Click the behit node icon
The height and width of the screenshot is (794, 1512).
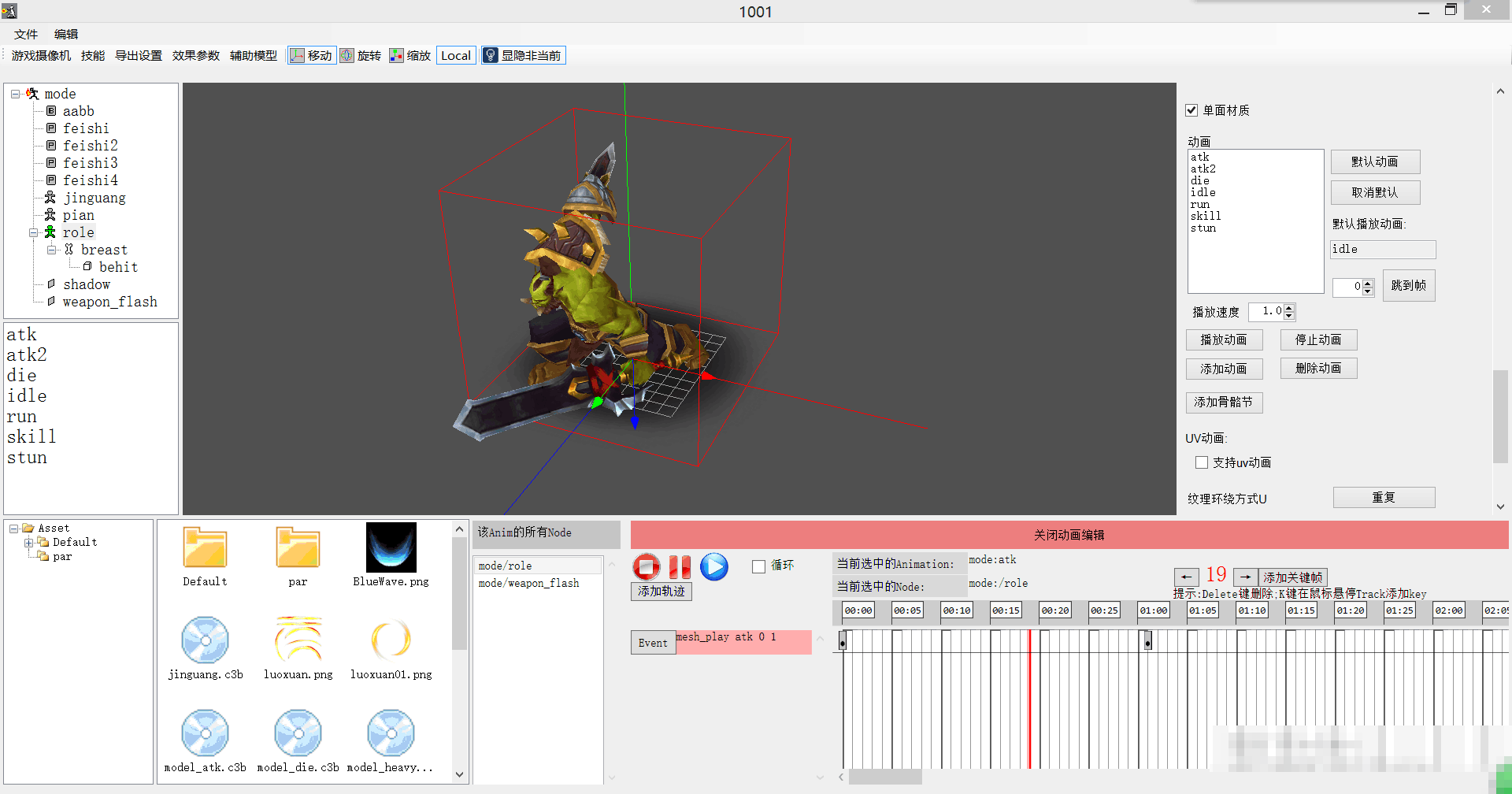point(87,267)
